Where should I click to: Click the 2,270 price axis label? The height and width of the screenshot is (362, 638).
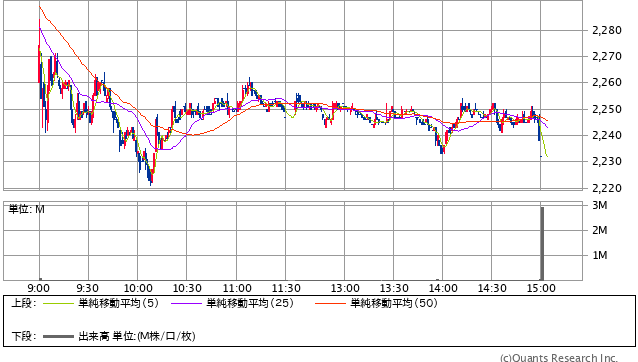coord(607,56)
